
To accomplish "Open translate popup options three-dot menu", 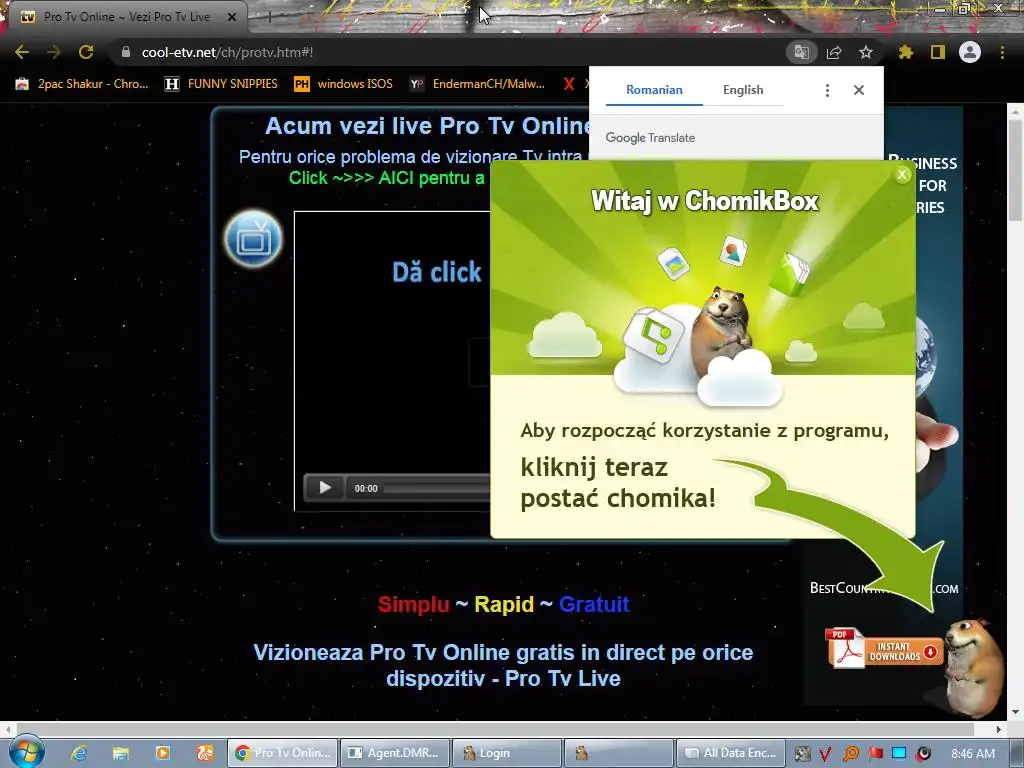I will [x=827, y=90].
